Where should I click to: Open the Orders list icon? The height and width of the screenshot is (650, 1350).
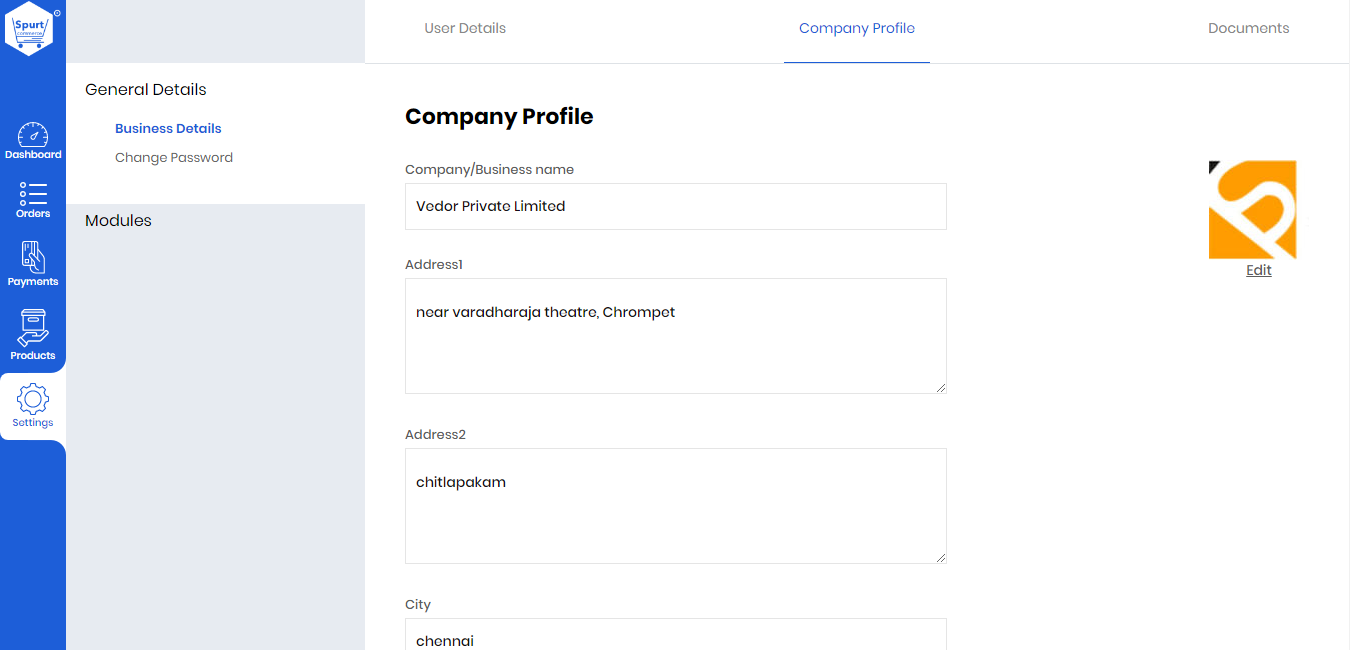coord(33,193)
